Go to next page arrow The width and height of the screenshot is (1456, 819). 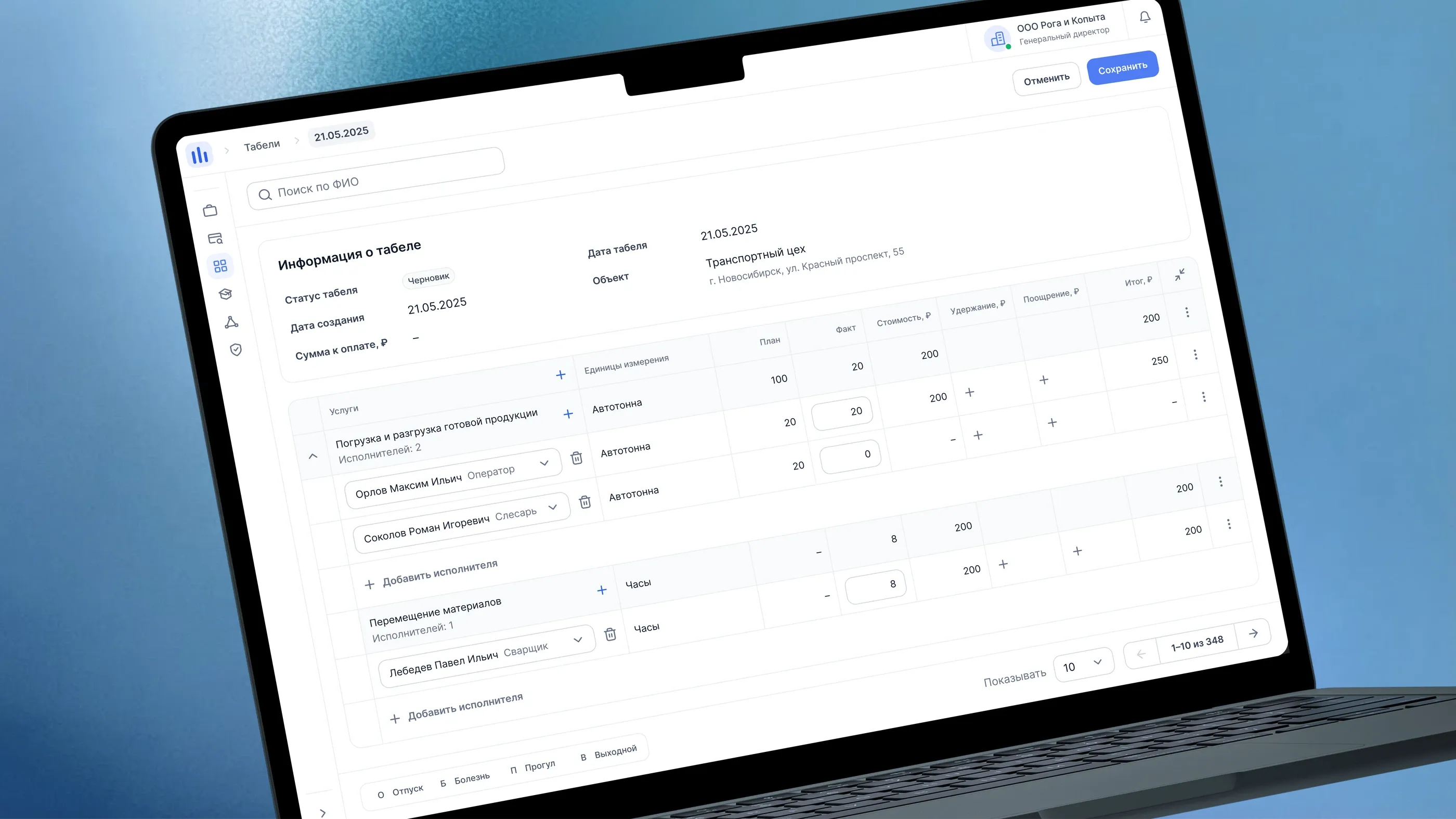pyautogui.click(x=1253, y=633)
